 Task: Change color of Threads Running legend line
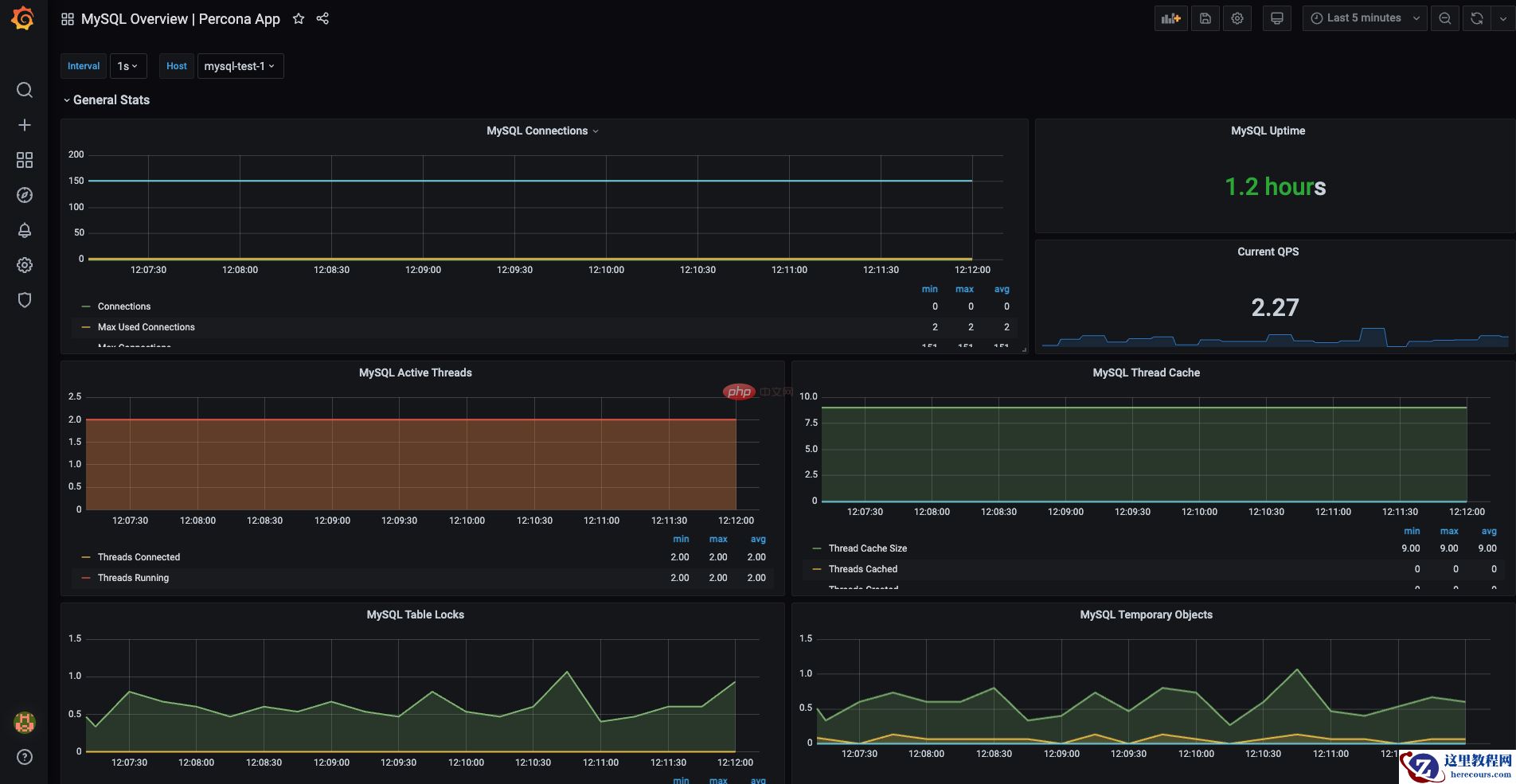(86, 578)
